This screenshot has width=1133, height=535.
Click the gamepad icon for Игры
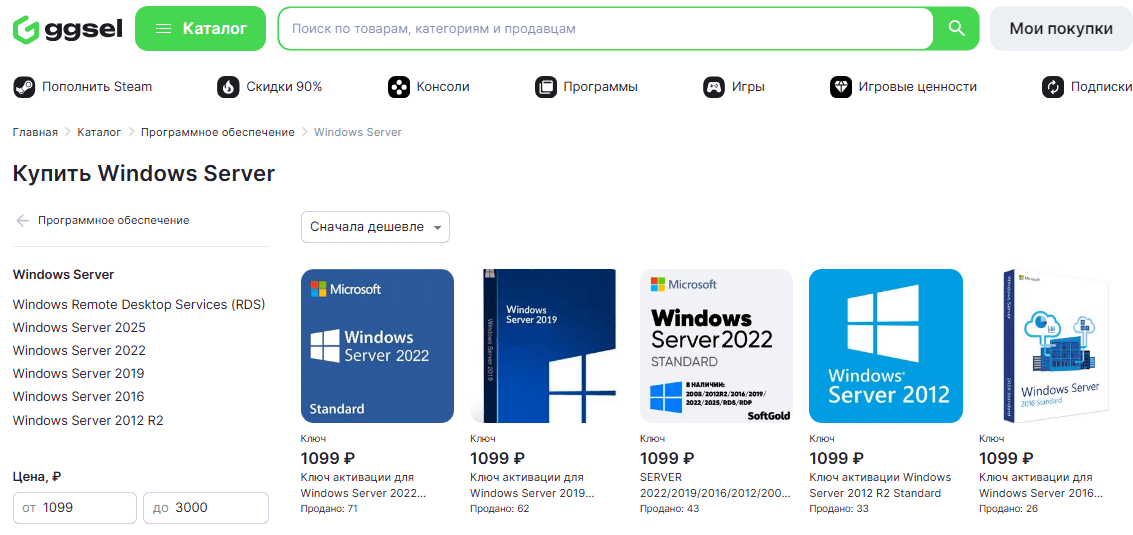tap(714, 87)
